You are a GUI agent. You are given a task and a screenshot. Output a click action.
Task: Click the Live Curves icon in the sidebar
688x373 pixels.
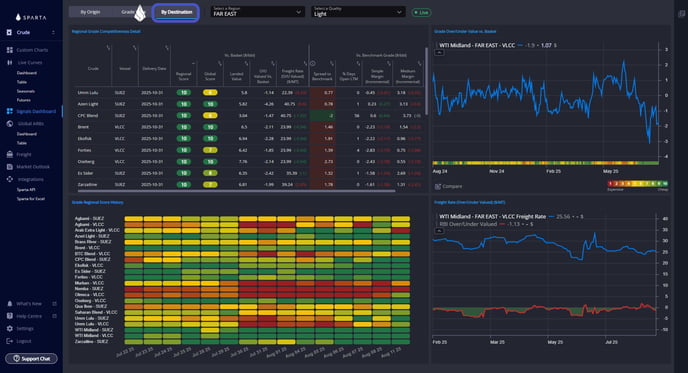coord(10,62)
